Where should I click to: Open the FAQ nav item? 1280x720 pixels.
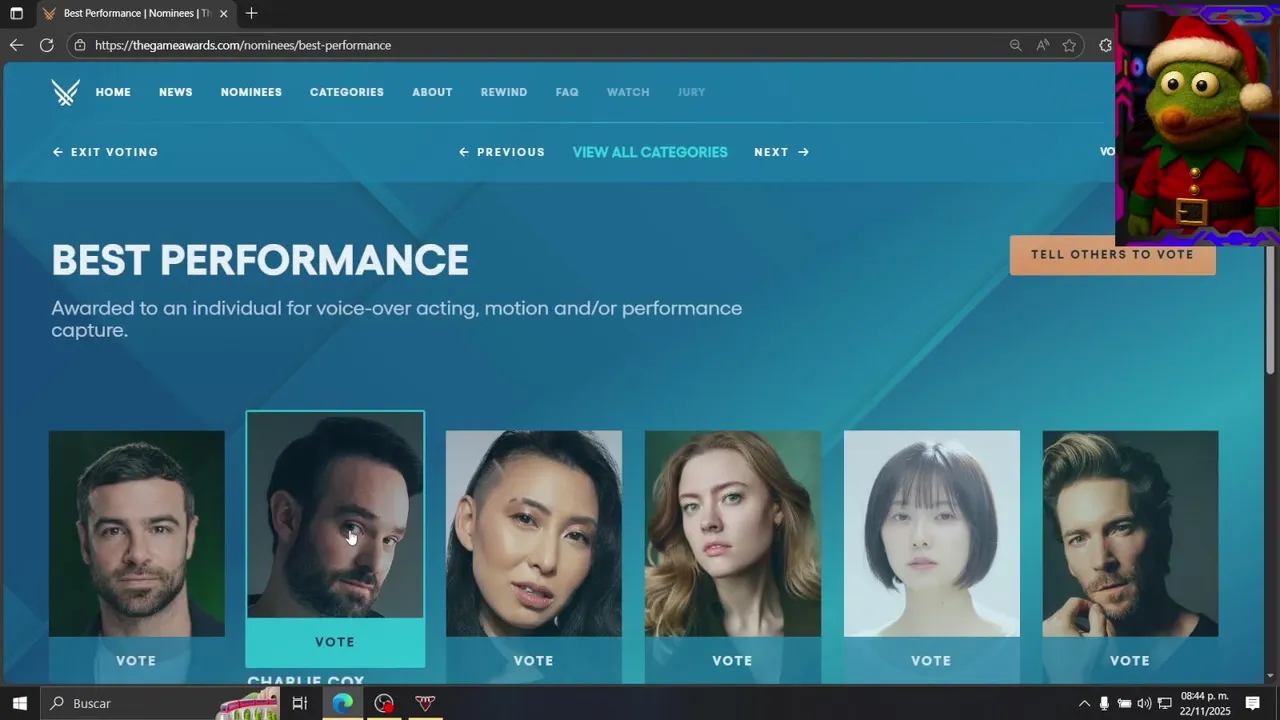click(x=567, y=92)
